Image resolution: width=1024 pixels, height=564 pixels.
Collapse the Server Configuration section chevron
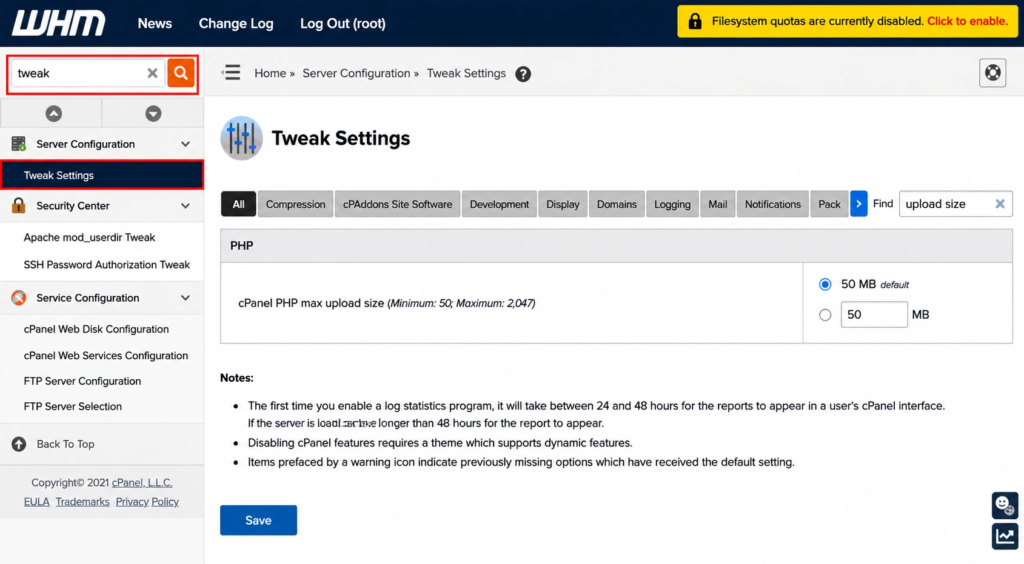tap(185, 144)
